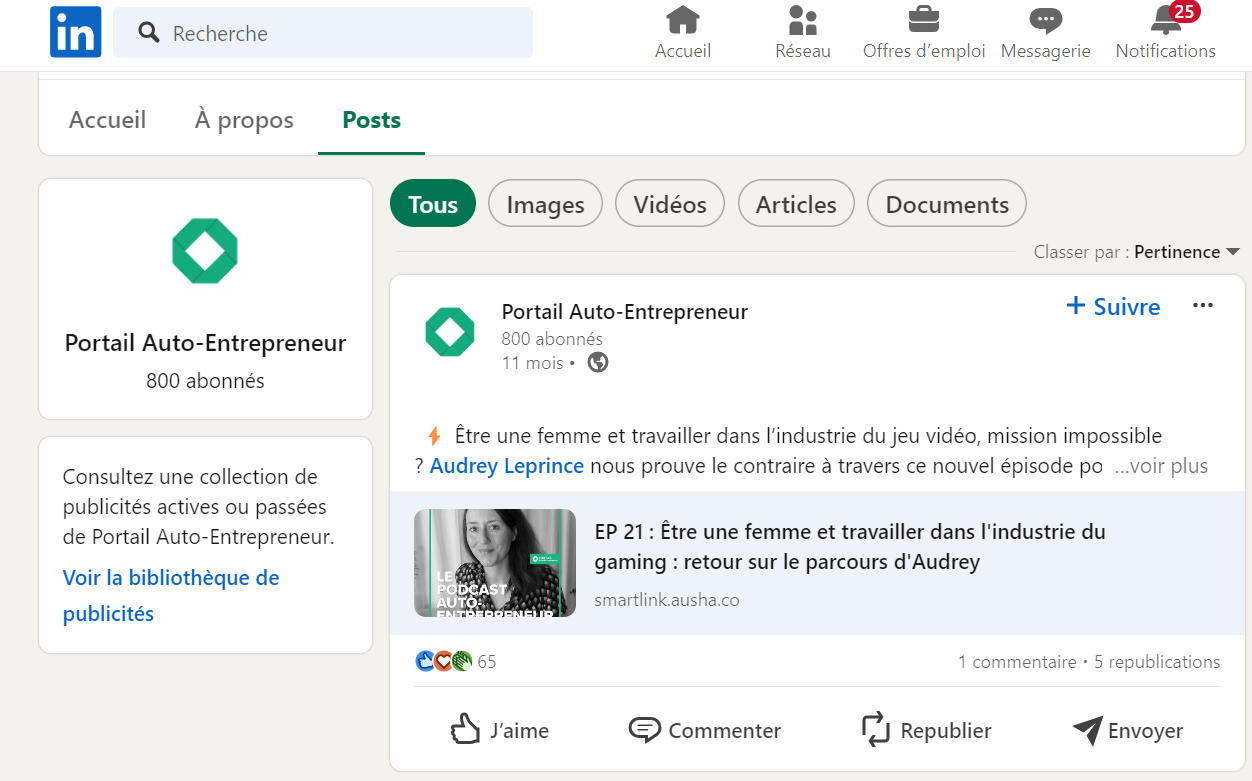Select the Articles filter chip
The width and height of the screenshot is (1252, 781).
pos(796,204)
